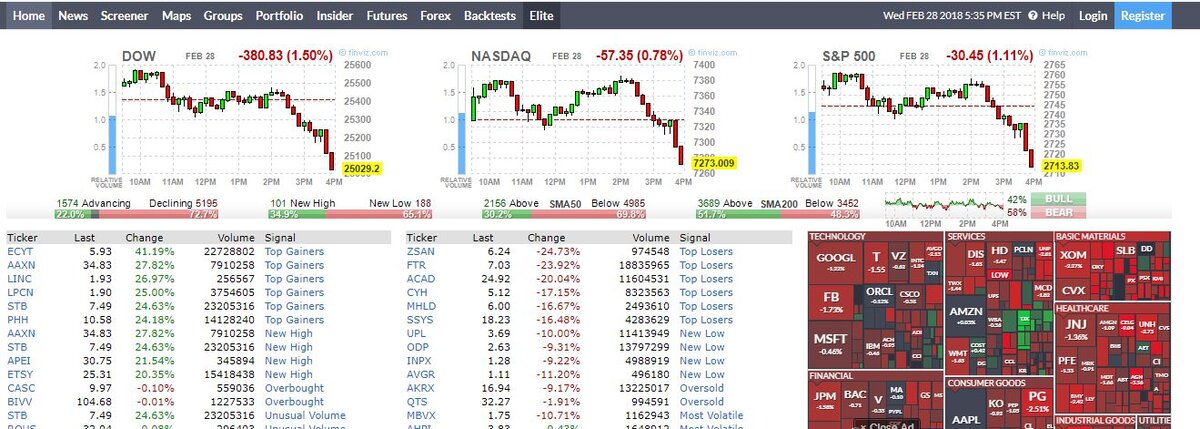The width and height of the screenshot is (1200, 429).
Task: Open the CYH ticker
Action: (x=418, y=293)
